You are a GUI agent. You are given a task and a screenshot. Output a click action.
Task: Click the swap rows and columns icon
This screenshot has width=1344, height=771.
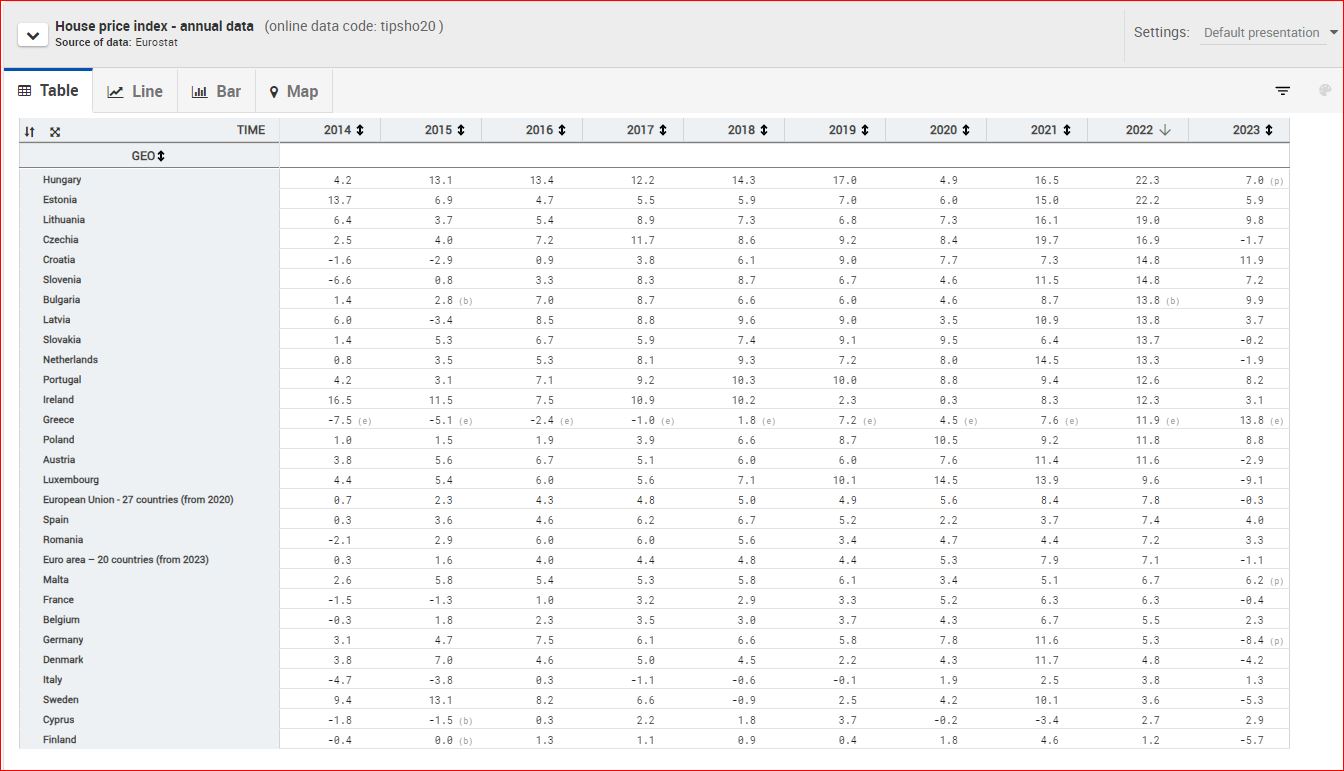pos(30,131)
